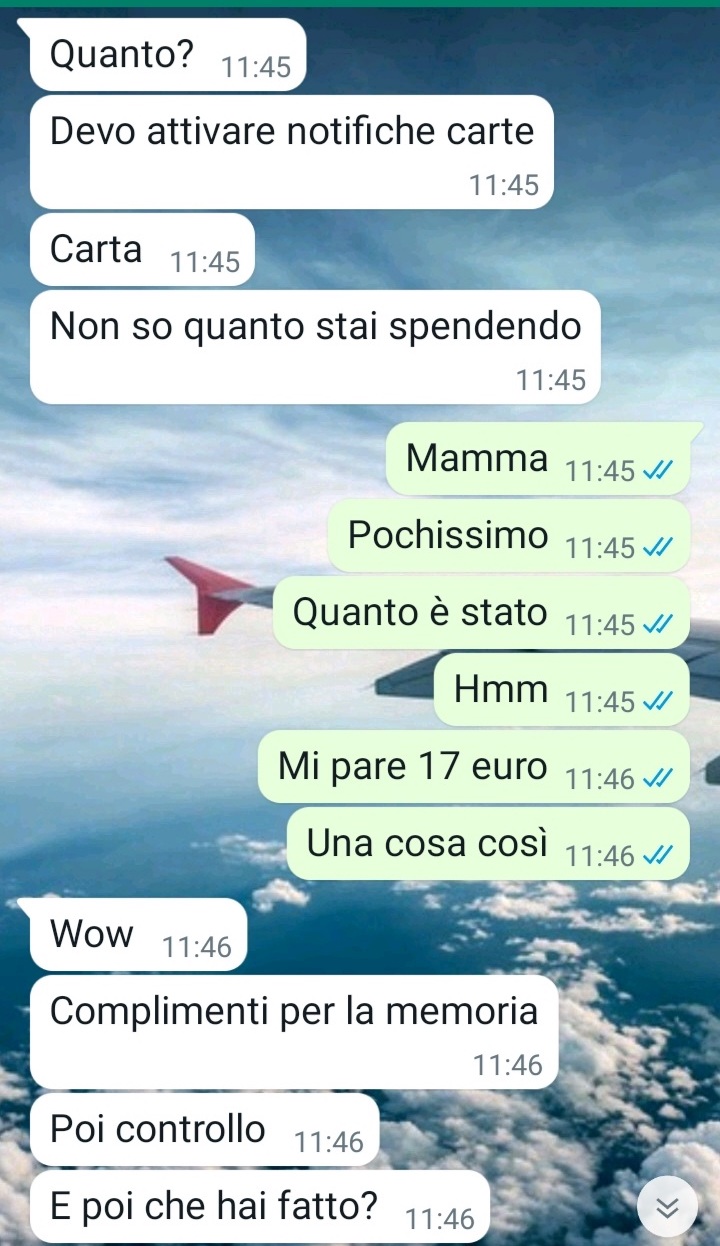Tap read-receipt ticks on "Mamma" message
This screenshot has height=1246, width=720.
[x=658, y=471]
